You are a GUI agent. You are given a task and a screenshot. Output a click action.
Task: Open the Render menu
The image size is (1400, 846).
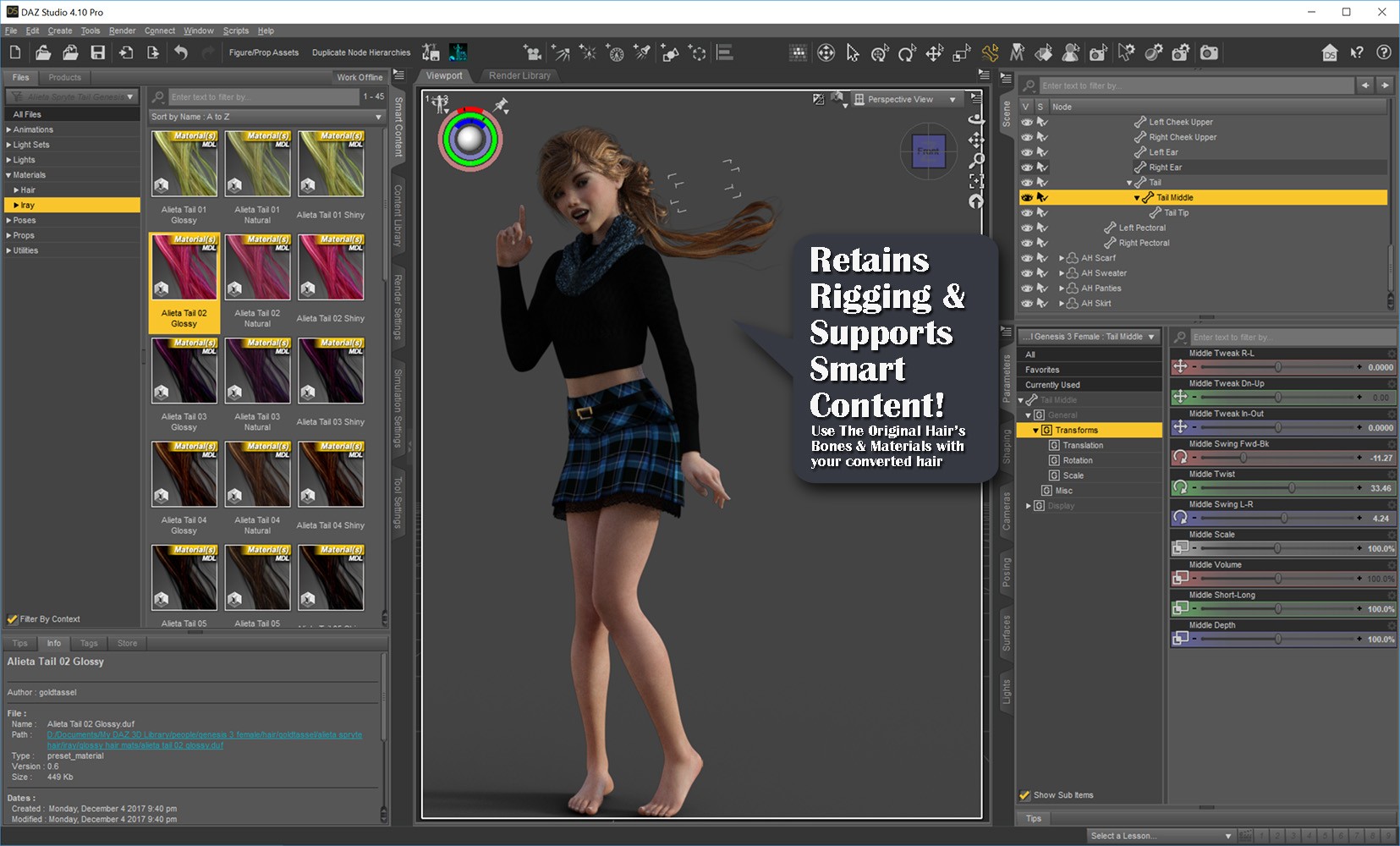[122, 30]
